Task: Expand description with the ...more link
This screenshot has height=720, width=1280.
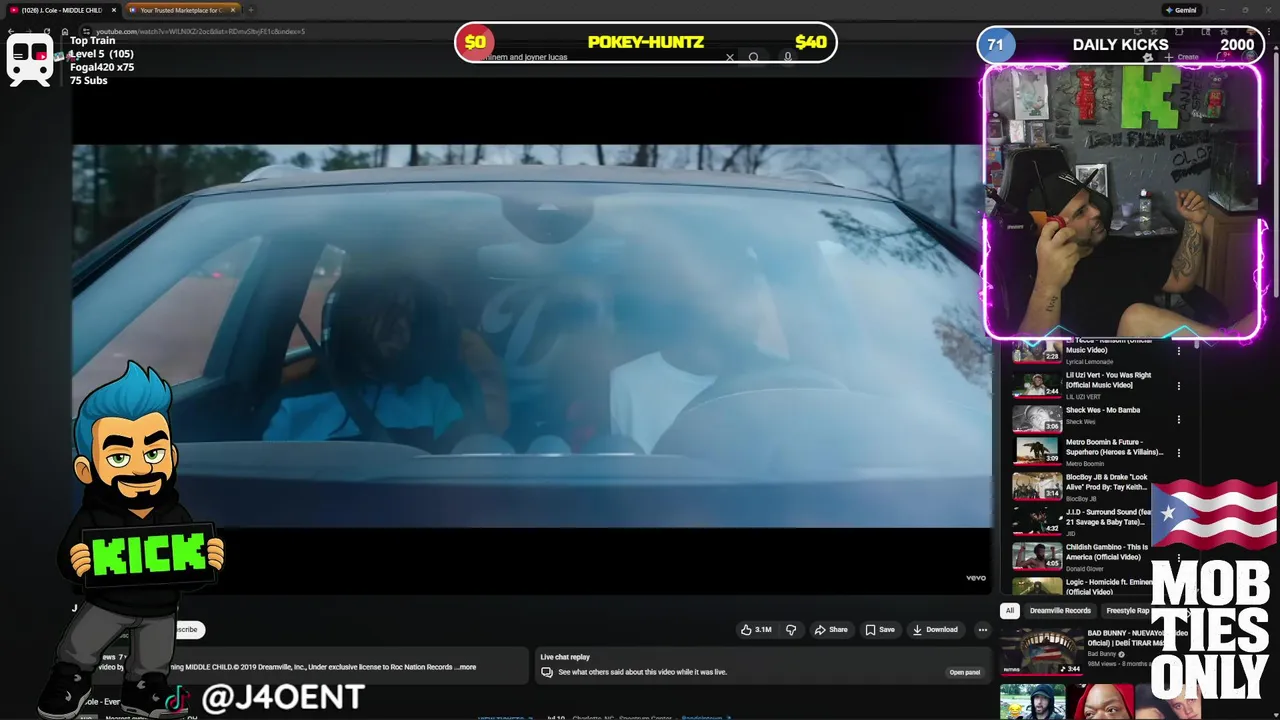Action: 466,667
